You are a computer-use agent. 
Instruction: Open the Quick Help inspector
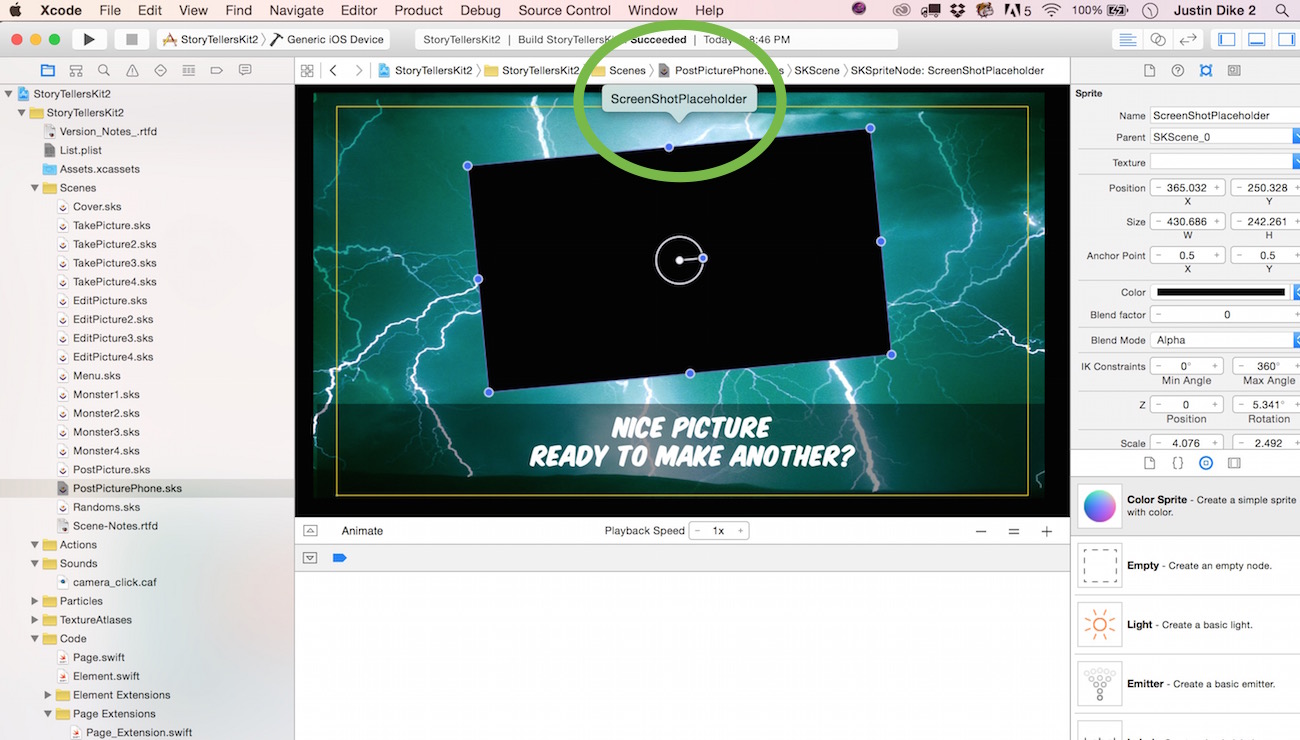pos(1177,70)
